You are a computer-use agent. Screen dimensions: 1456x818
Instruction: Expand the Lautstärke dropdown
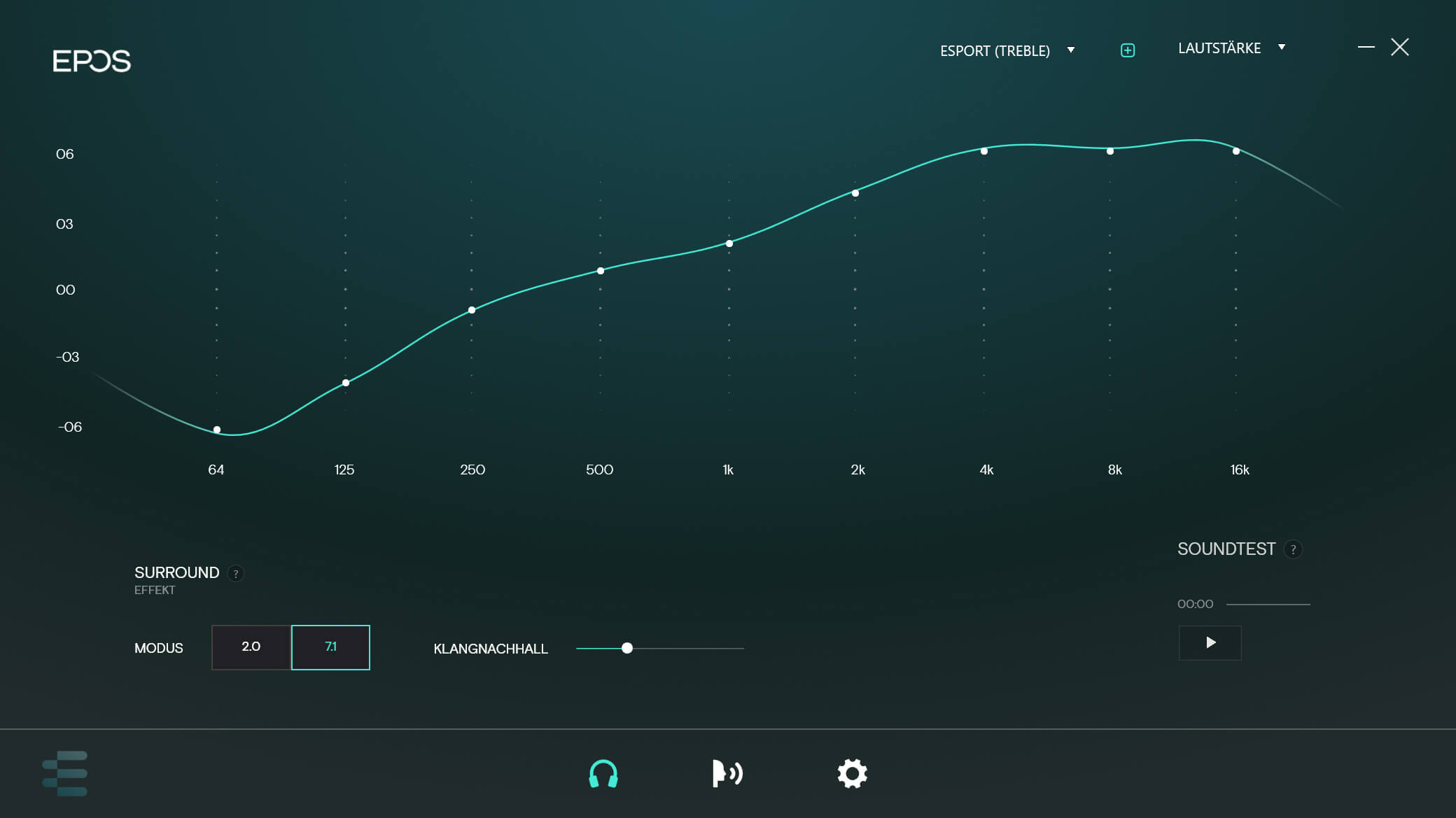[1219, 48]
